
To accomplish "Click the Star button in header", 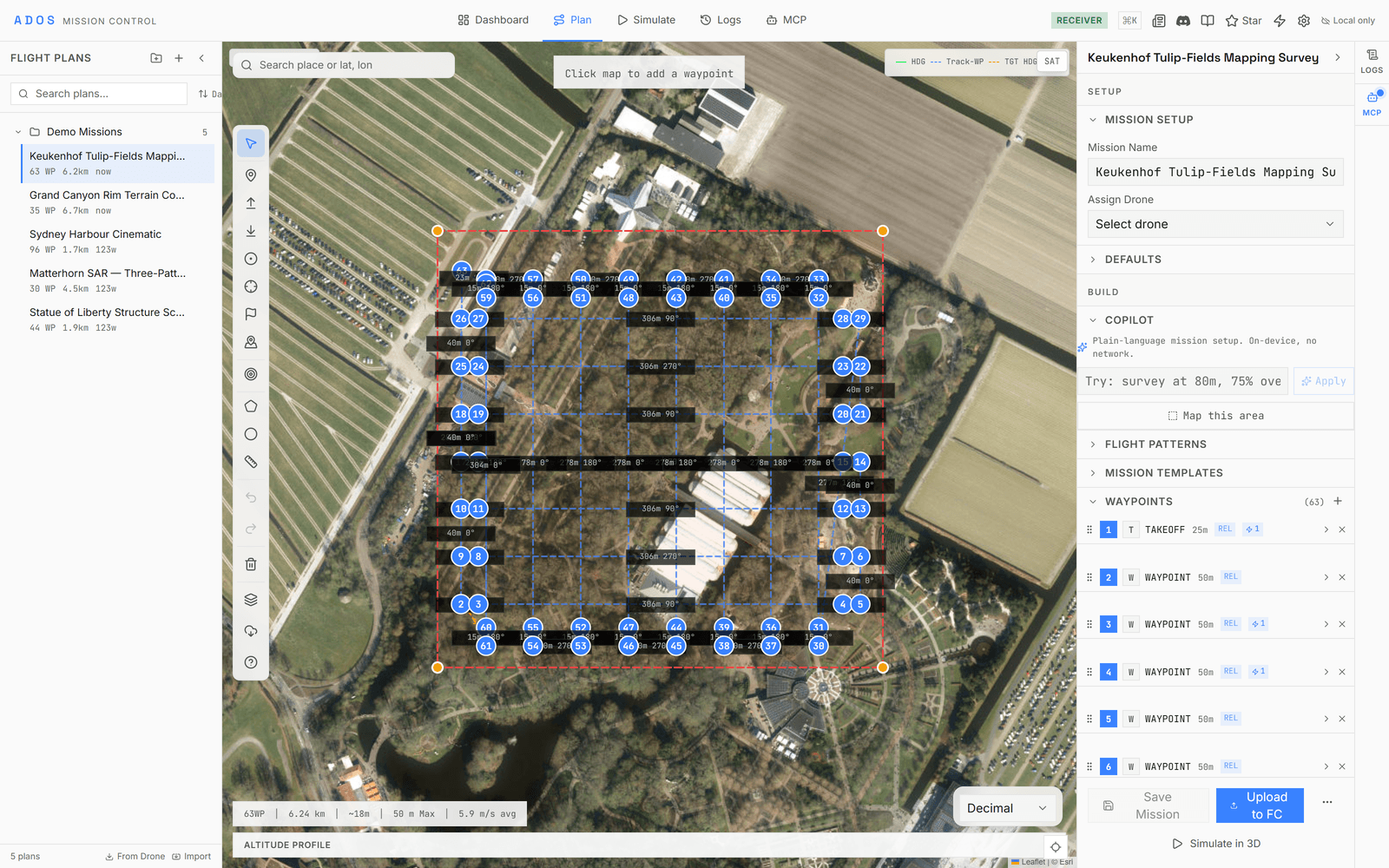I will click(x=1243, y=20).
